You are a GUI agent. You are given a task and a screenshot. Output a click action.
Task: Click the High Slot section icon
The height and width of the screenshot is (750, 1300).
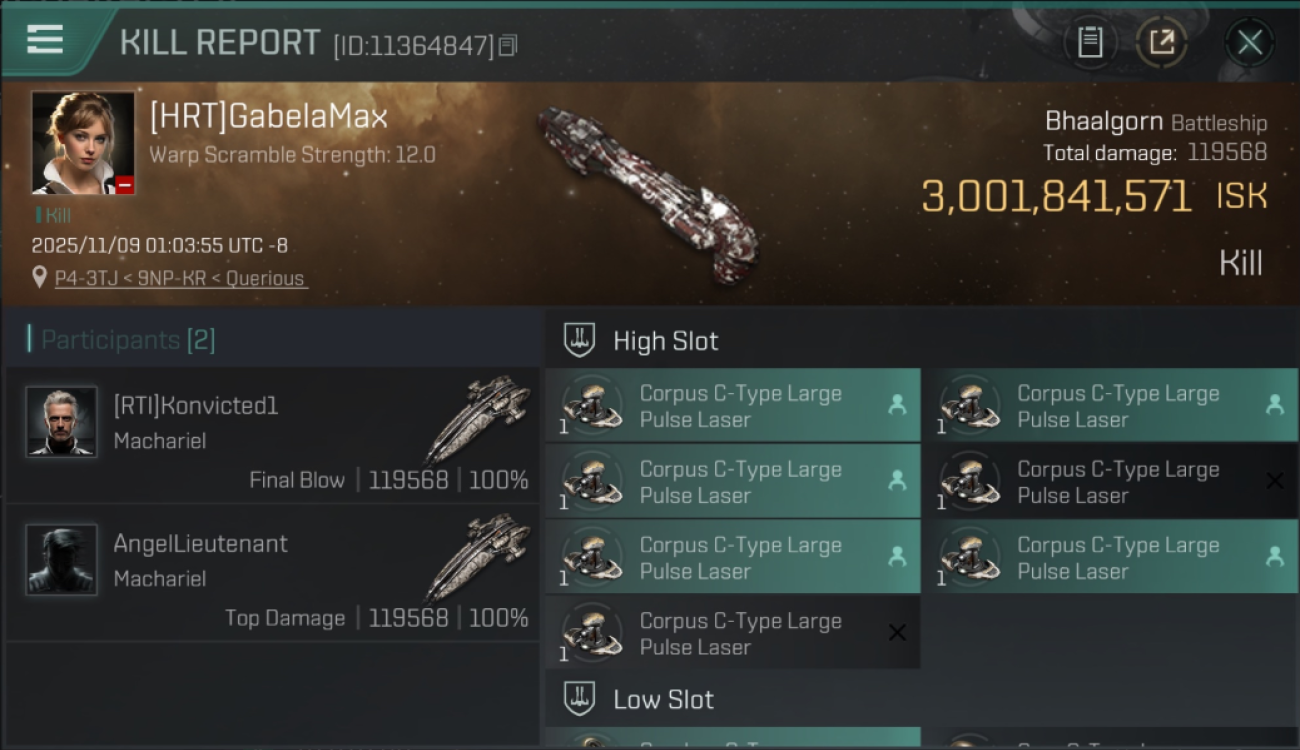click(580, 341)
